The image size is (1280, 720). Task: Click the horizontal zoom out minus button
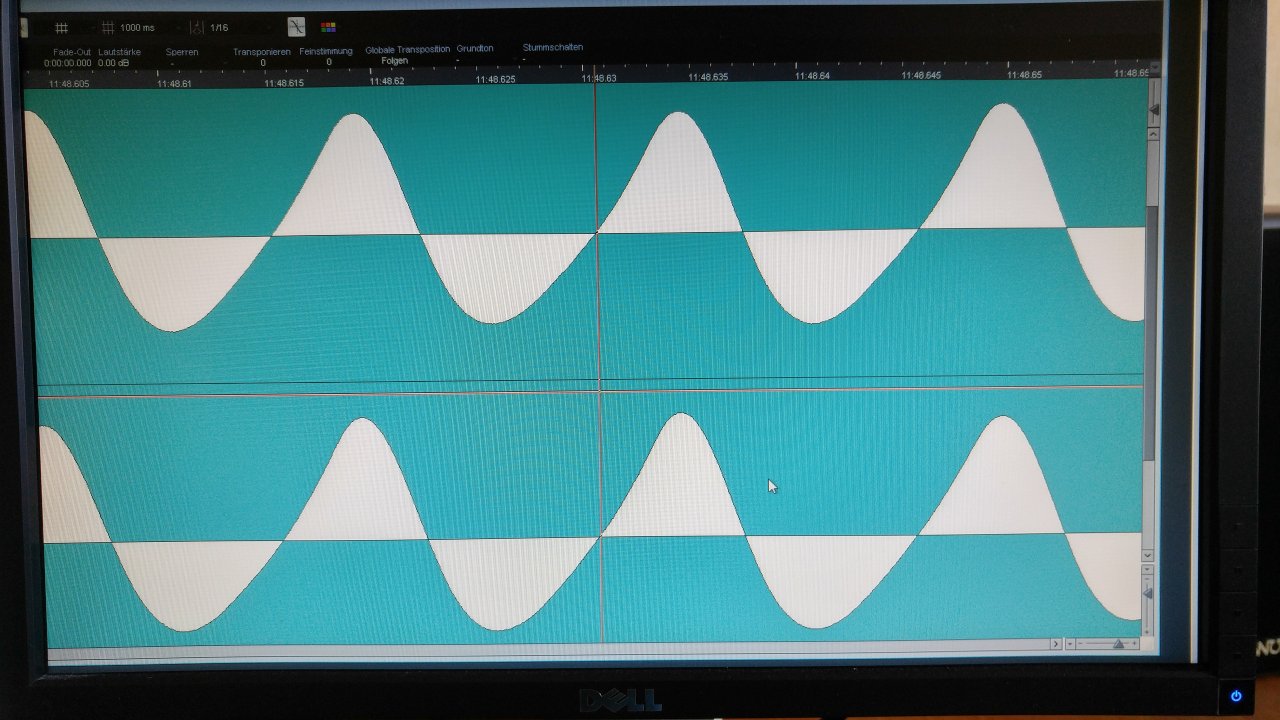1082,644
